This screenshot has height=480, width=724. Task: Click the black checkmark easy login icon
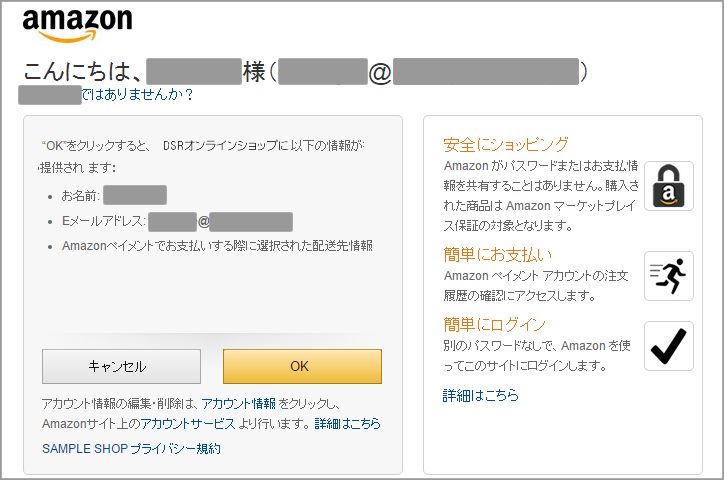pyautogui.click(x=669, y=346)
